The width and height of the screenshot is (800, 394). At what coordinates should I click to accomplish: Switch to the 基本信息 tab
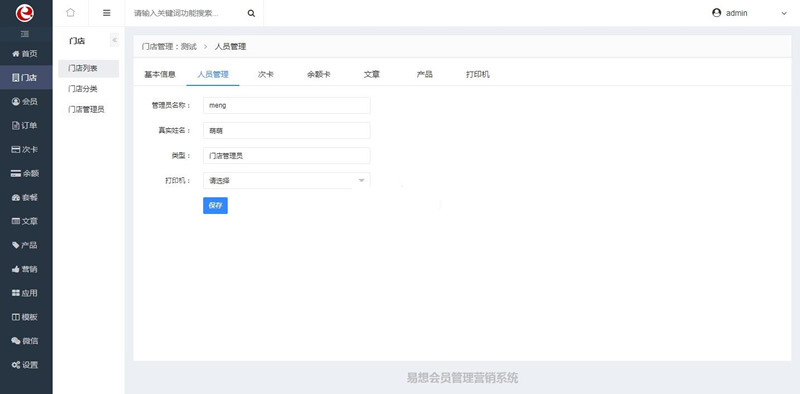click(160, 75)
